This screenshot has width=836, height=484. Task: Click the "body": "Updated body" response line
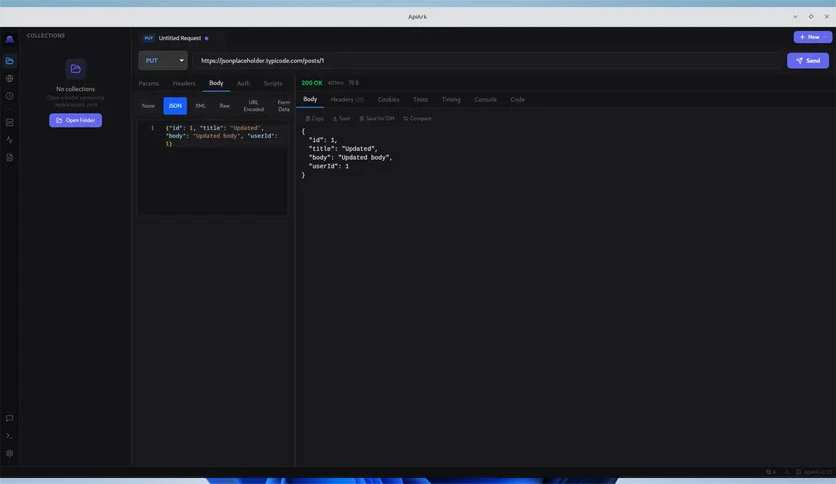click(350, 158)
